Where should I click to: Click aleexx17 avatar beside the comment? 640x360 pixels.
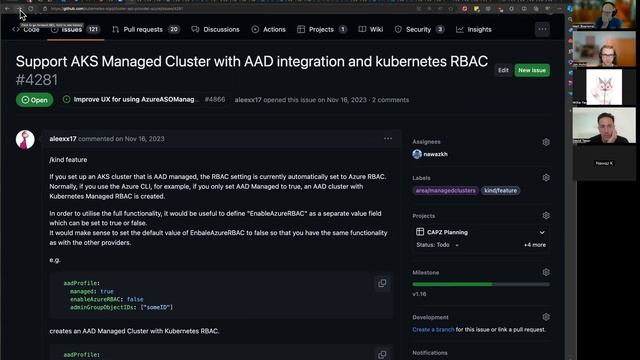(25, 140)
